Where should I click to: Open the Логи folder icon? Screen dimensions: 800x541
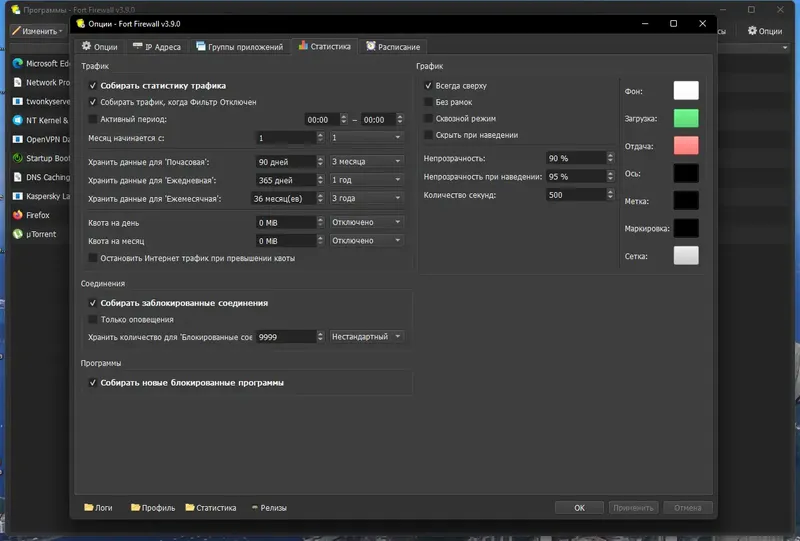click(x=89, y=507)
